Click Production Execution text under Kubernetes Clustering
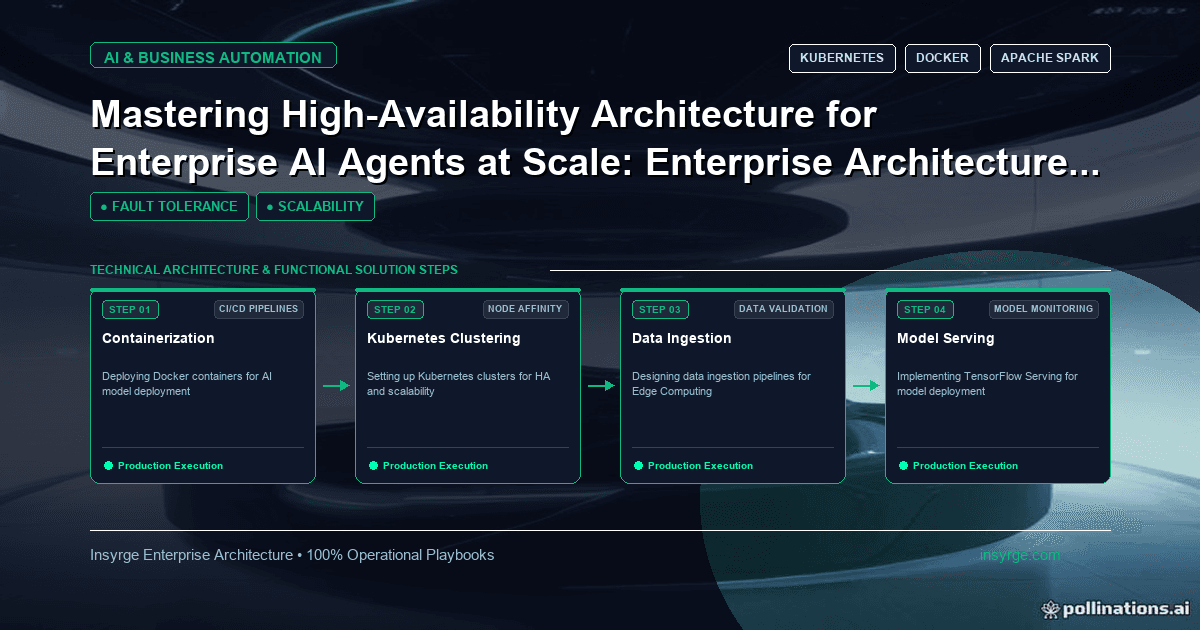This screenshot has height=630, width=1200. point(435,466)
